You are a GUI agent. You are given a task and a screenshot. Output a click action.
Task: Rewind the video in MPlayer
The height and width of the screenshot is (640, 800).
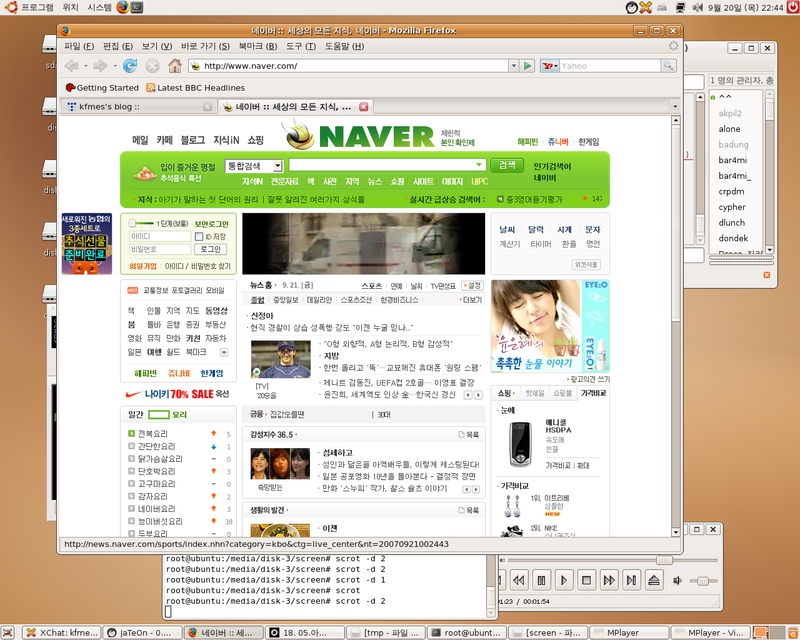(x=518, y=580)
